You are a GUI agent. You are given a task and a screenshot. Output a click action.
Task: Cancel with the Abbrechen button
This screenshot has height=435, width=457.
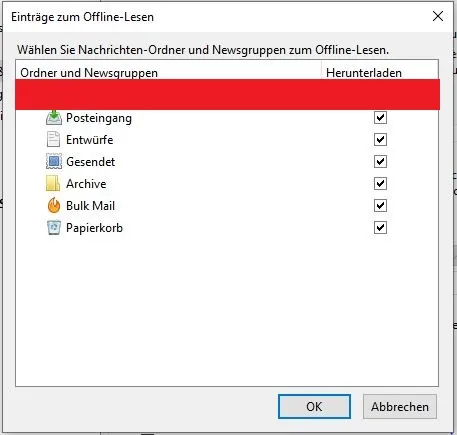pyautogui.click(x=400, y=406)
